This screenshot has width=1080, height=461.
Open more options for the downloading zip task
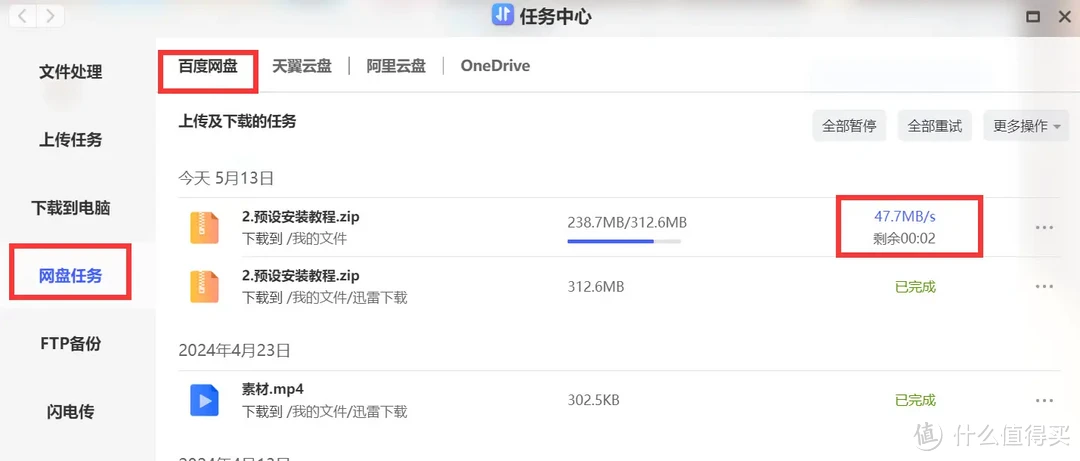(x=1044, y=227)
